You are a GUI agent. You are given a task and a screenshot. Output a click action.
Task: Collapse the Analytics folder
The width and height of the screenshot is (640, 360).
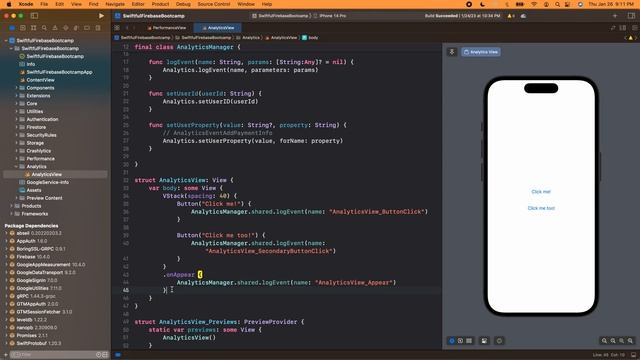pos(17,167)
